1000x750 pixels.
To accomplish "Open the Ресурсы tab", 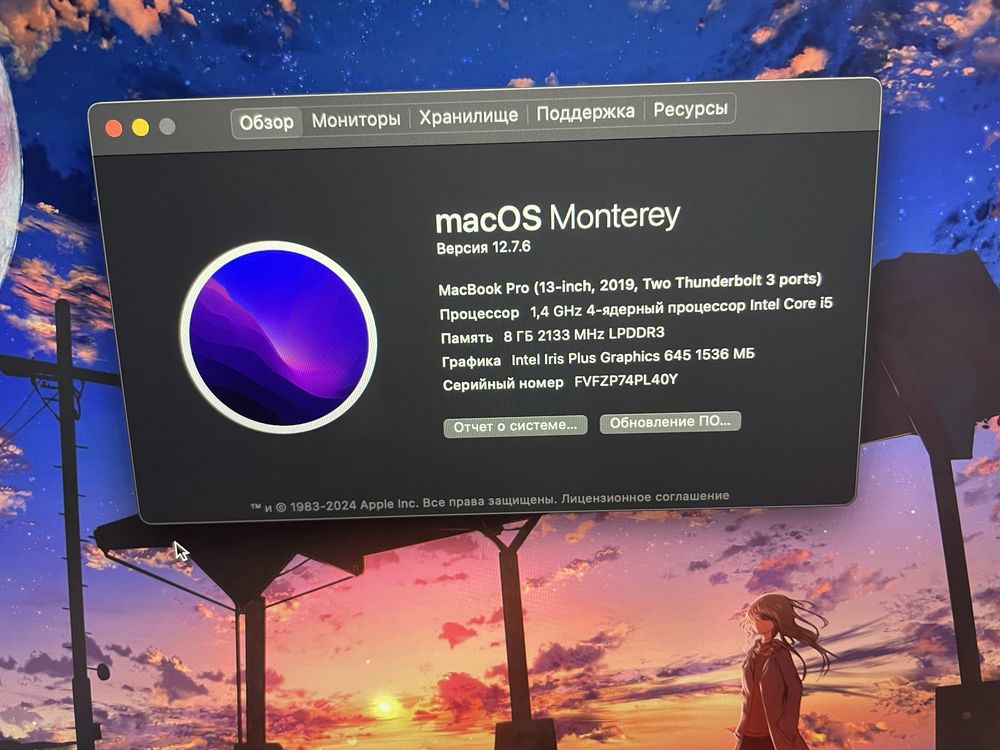I will click(690, 110).
